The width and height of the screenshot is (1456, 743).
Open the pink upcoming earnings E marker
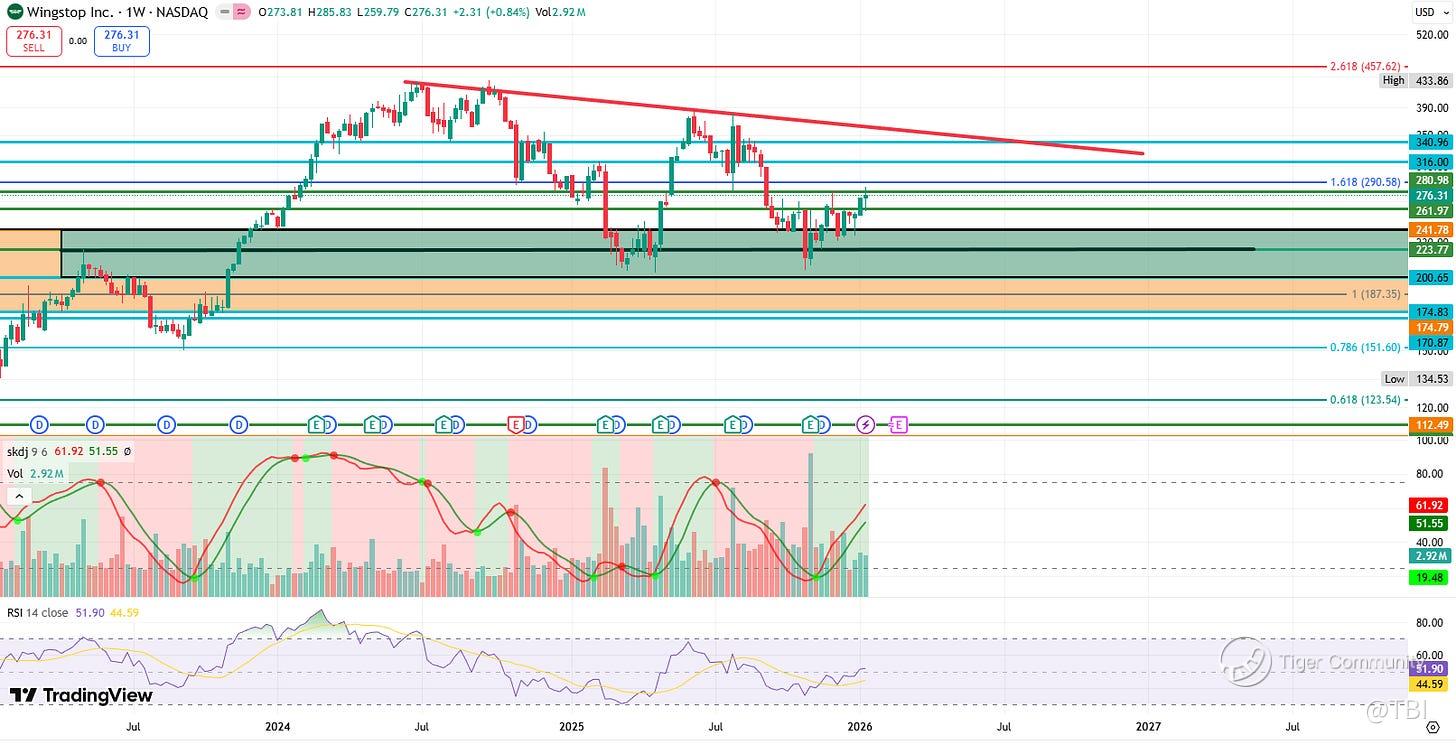[x=898, y=425]
